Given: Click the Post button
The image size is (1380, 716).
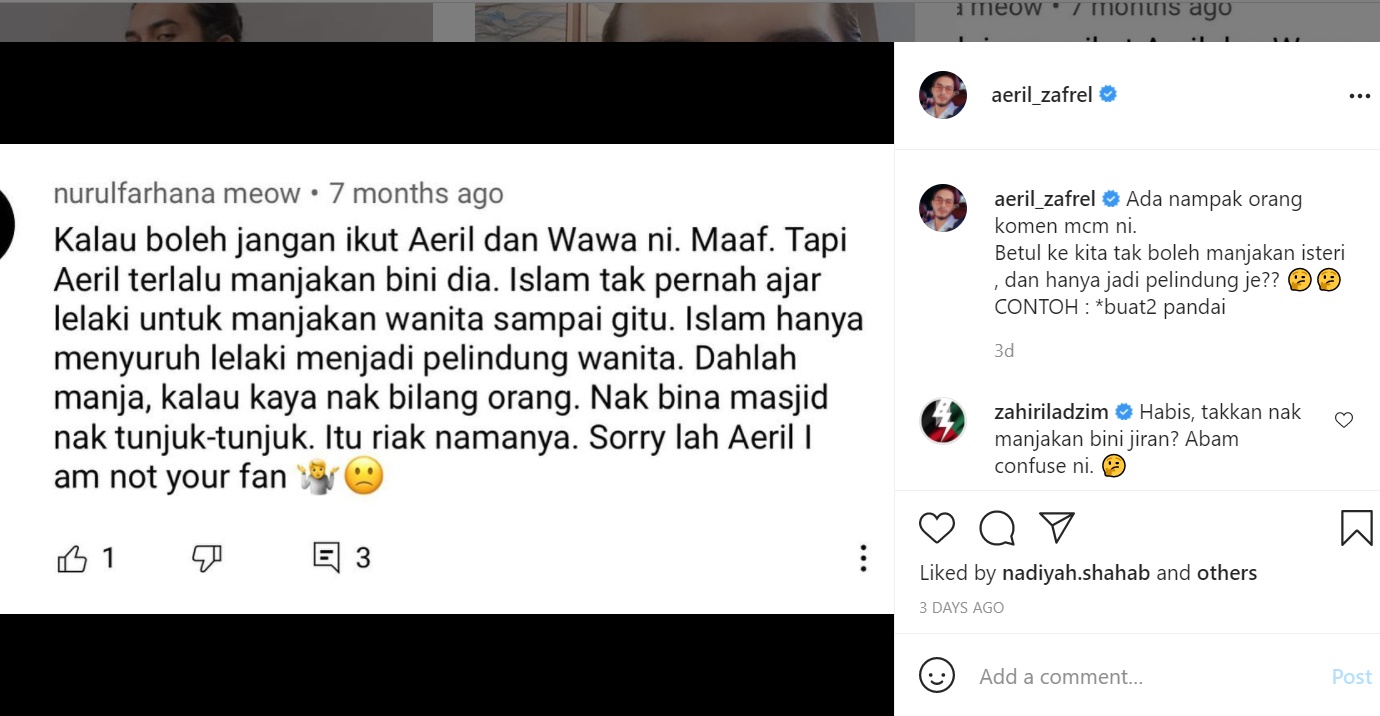Looking at the screenshot, I should pyautogui.click(x=1351, y=677).
